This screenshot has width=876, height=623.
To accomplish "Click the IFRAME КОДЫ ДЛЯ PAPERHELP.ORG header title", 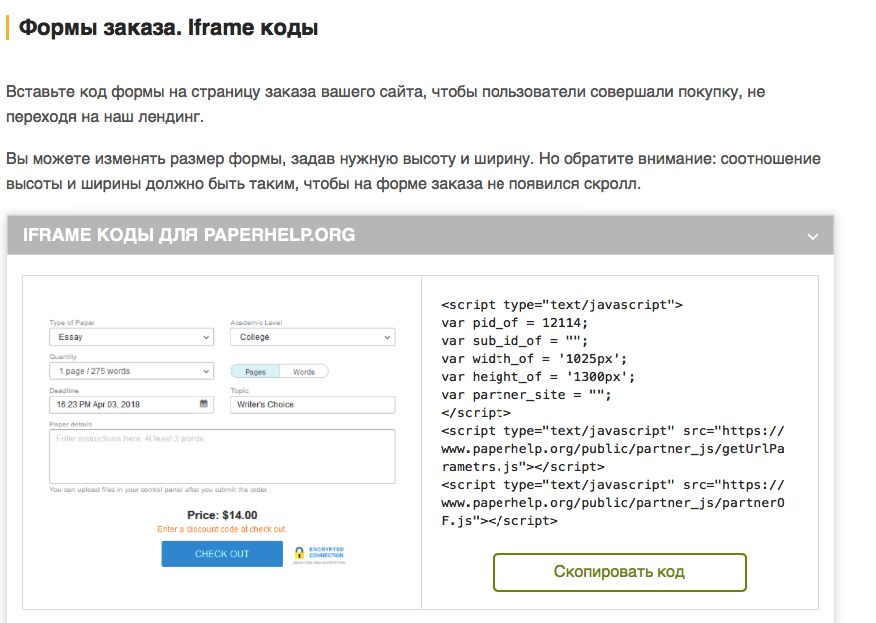I will (x=189, y=235).
